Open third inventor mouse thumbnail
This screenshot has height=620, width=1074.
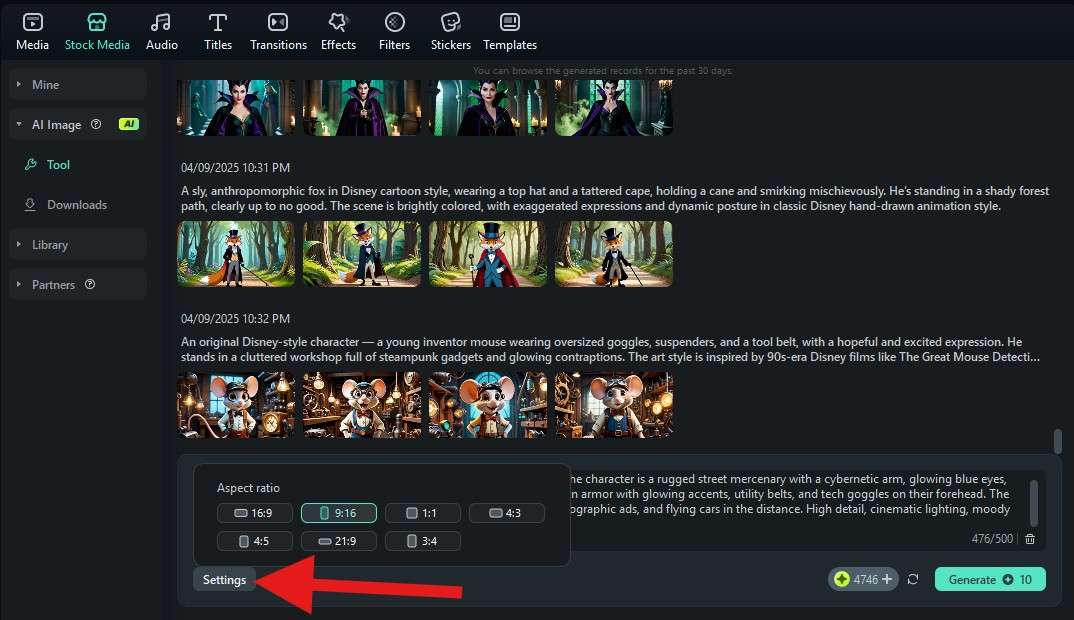click(488, 405)
